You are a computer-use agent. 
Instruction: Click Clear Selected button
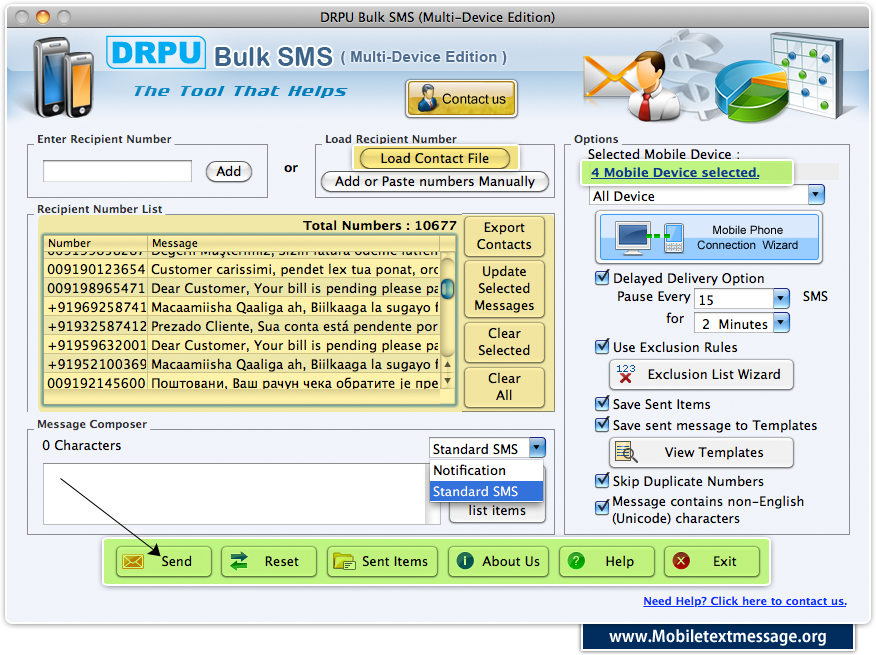[x=504, y=341]
